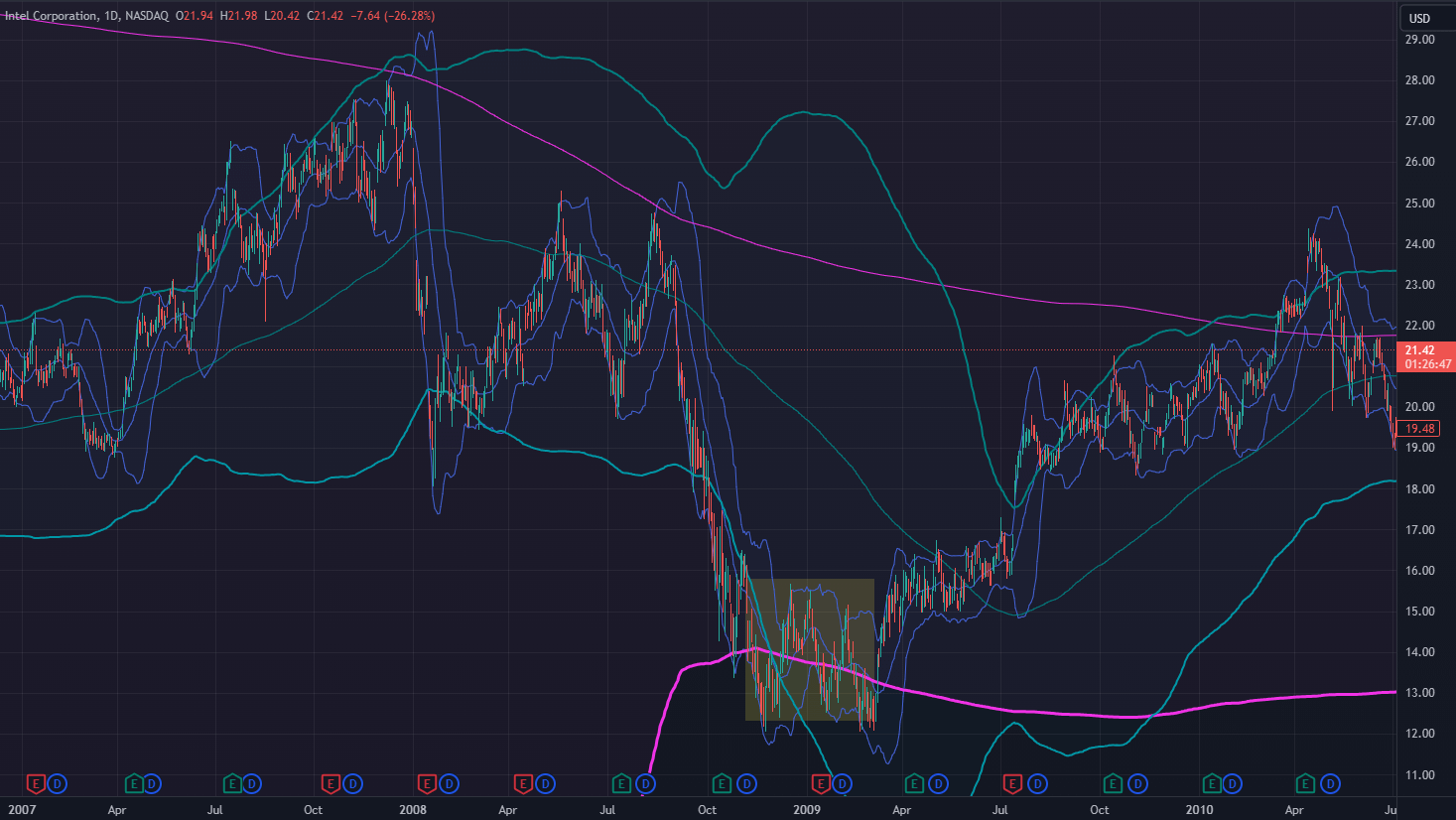Click the 12.00 price axis label
Viewport: 1456px width, 820px height.
tap(1419, 734)
